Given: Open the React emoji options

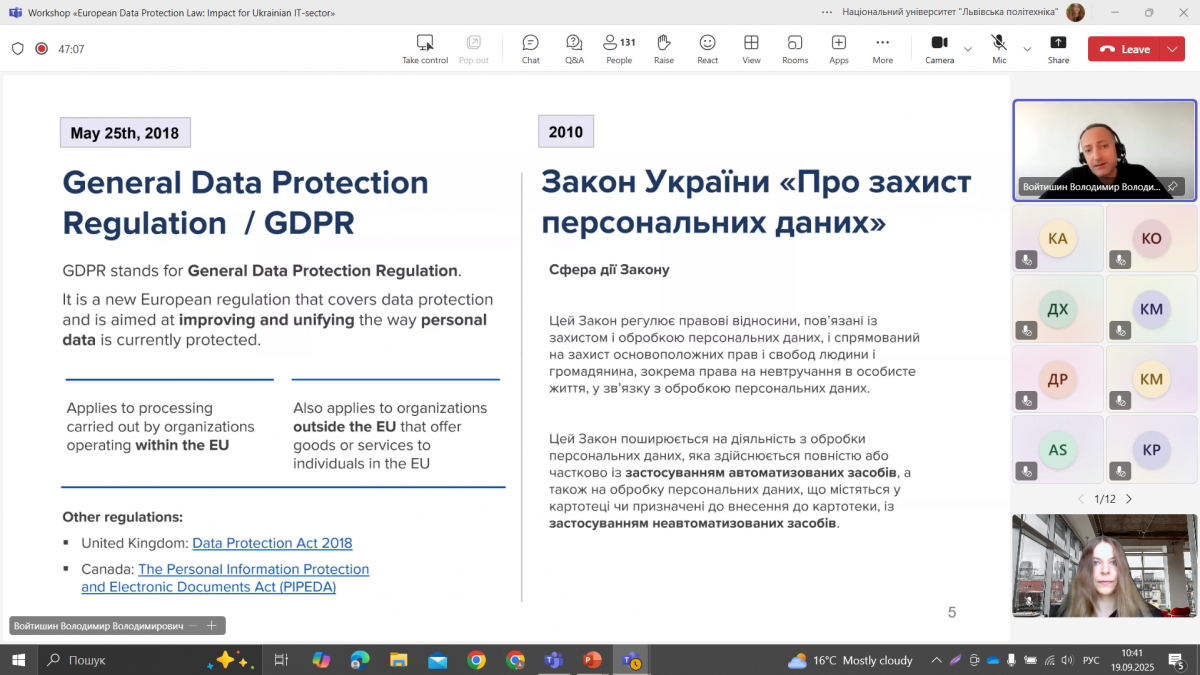Looking at the screenshot, I should click(x=707, y=47).
